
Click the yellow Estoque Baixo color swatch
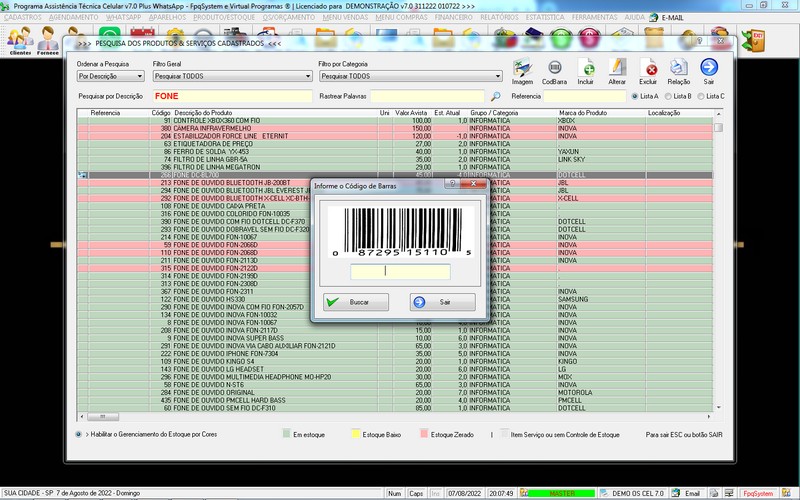(x=356, y=434)
